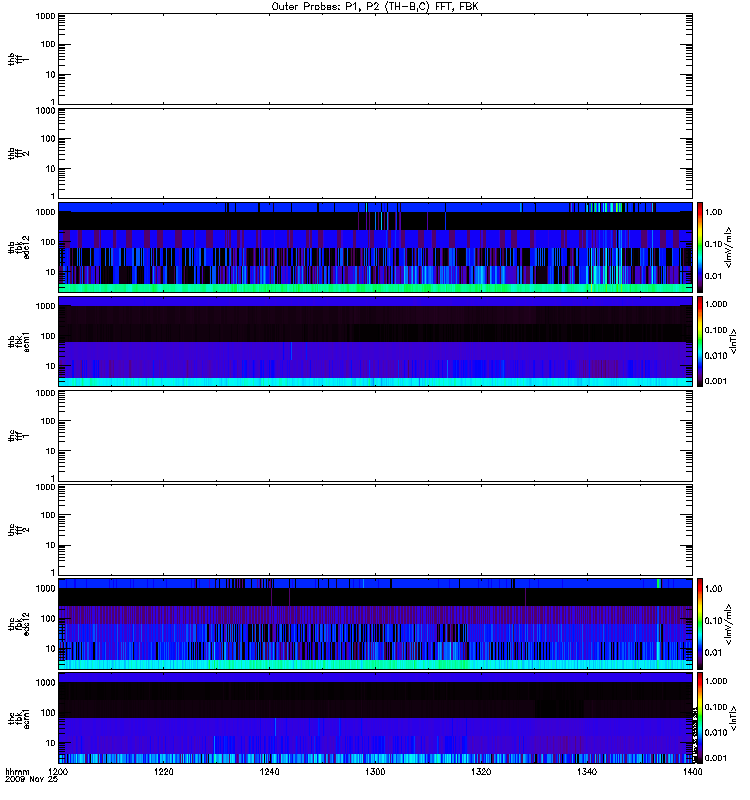The width and height of the screenshot is (750, 800).
Task: Click the thc fff 2 panel y-axis title
Action: click(x=19, y=530)
